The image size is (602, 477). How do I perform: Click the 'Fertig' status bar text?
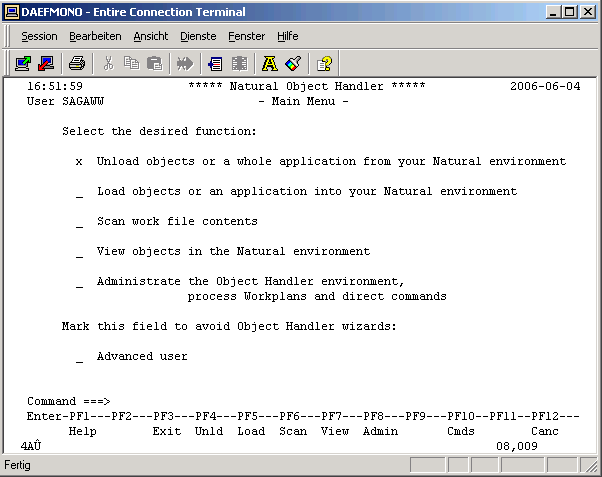[17, 465]
